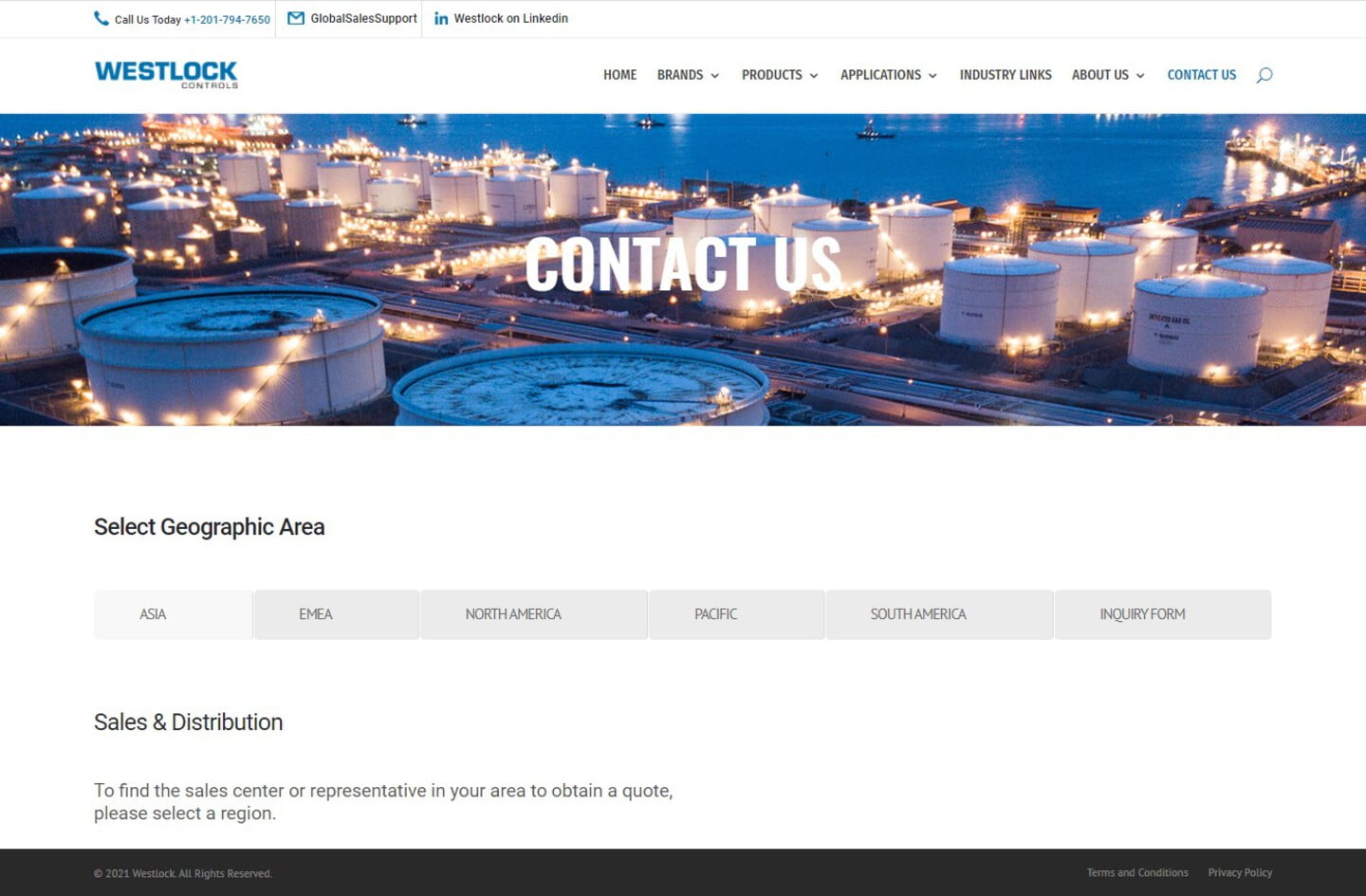The image size is (1366, 896).
Task: Expand the Brands dropdown menu
Action: 688,75
